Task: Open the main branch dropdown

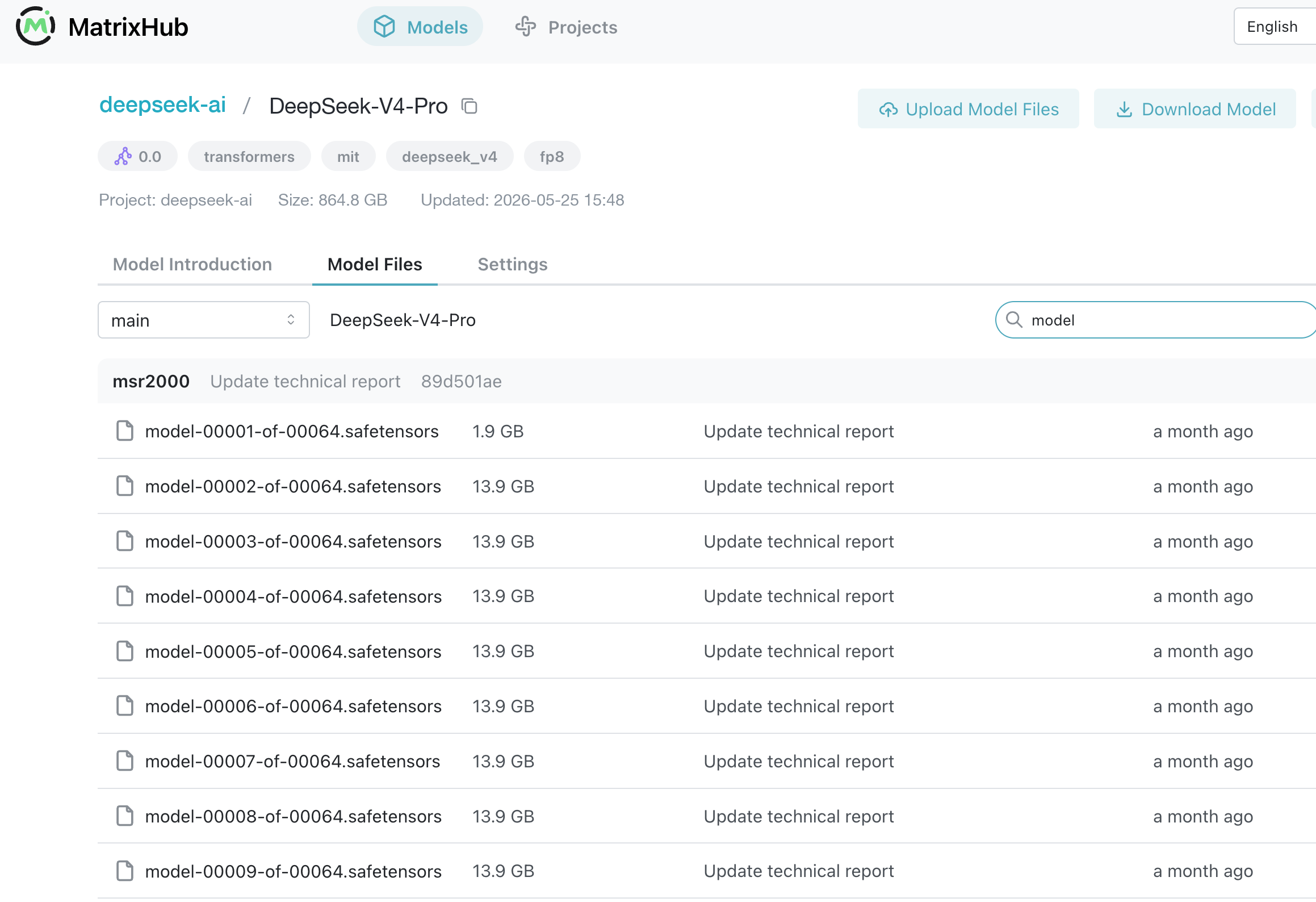Action: pyautogui.click(x=204, y=320)
